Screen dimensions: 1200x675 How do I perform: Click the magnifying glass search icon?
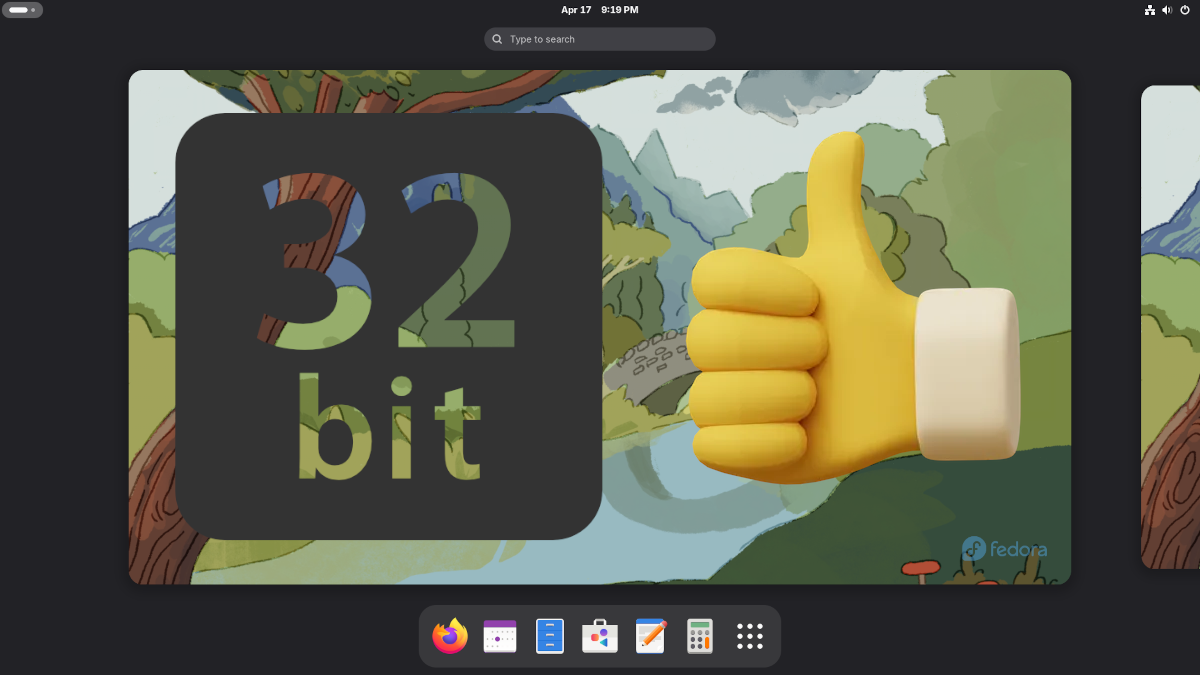point(497,39)
